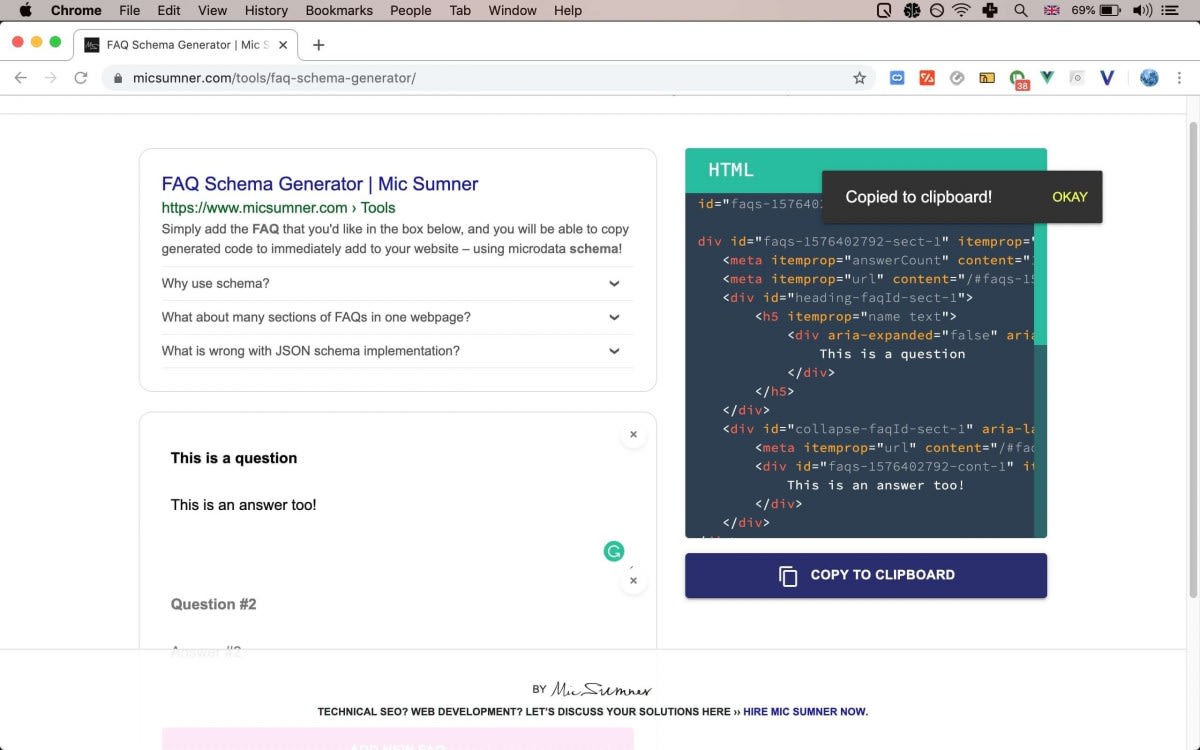
Task: Open the History menu
Action: (266, 10)
